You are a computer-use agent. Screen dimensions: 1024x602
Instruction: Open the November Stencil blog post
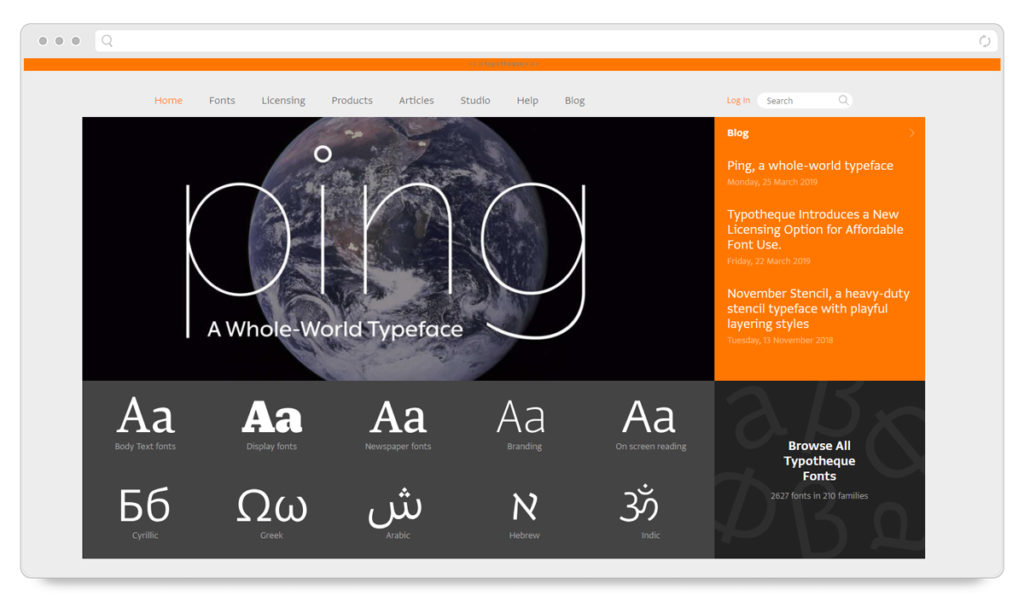pyautogui.click(x=818, y=308)
